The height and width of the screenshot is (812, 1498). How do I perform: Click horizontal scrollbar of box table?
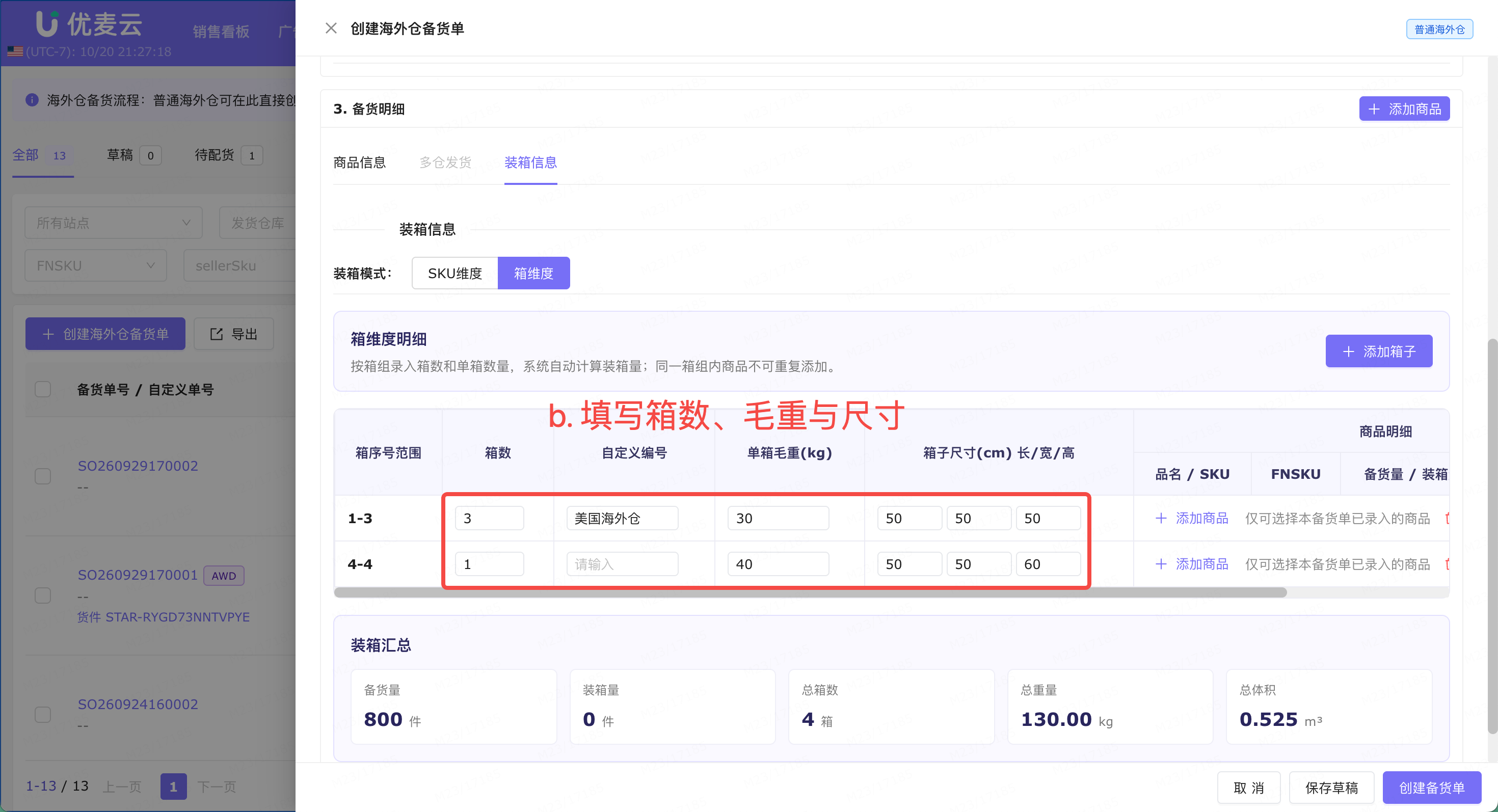click(x=810, y=592)
